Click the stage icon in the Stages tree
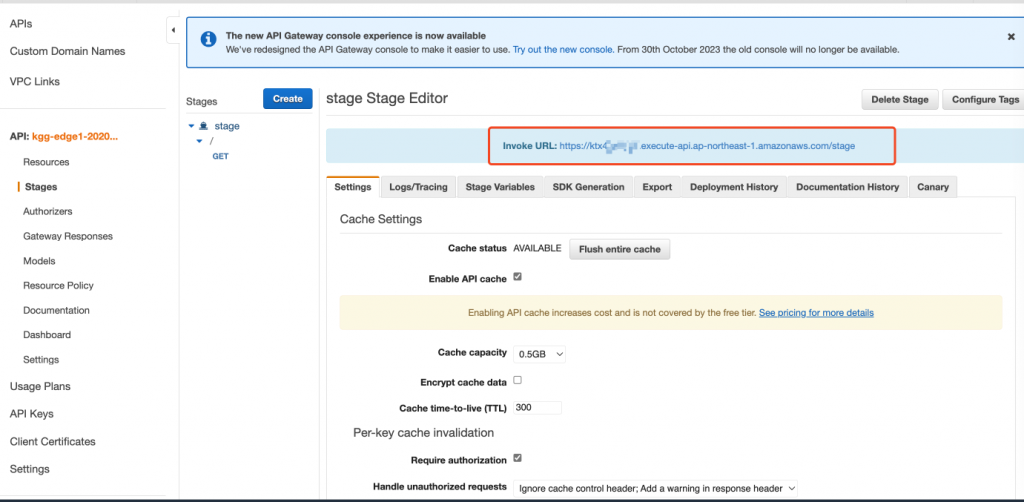The image size is (1024, 502). click(x=204, y=126)
